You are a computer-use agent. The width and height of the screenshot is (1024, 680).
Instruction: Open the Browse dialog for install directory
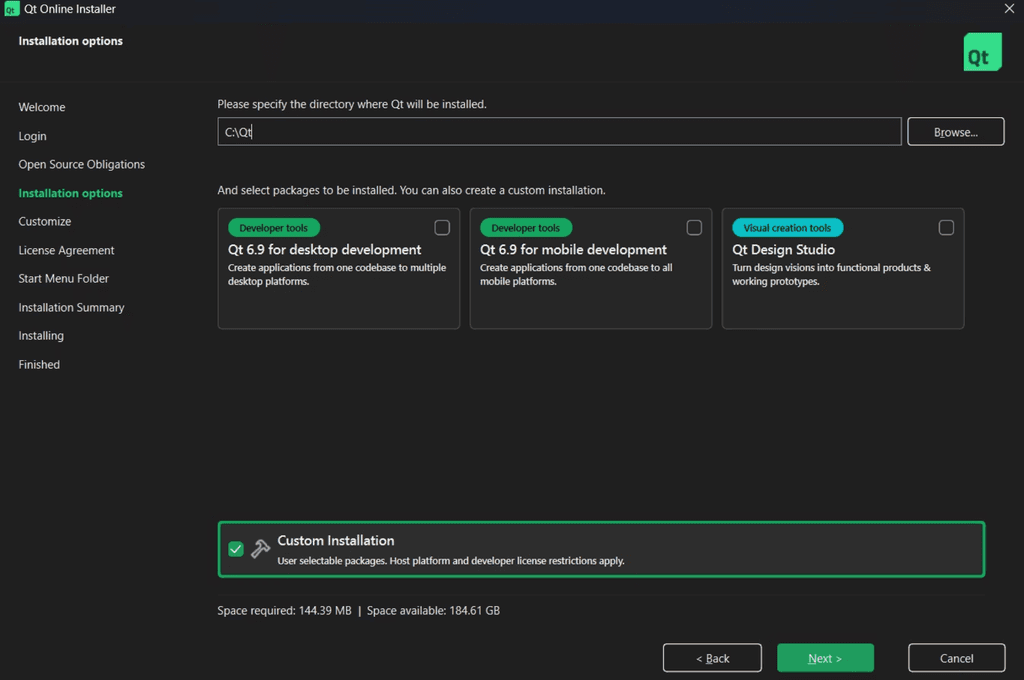coord(955,131)
